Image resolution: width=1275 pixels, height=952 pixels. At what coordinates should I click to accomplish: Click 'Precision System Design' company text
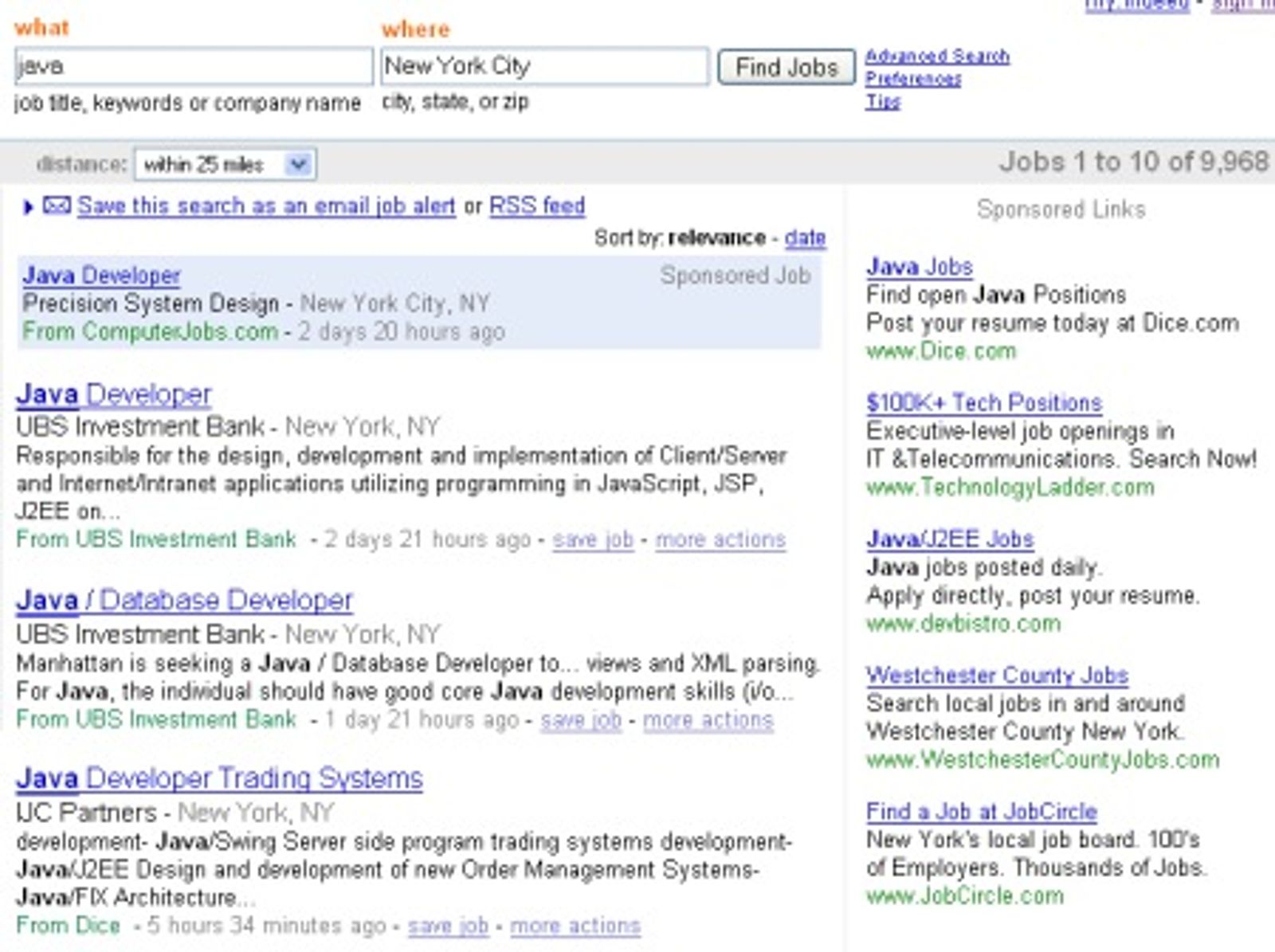151,304
